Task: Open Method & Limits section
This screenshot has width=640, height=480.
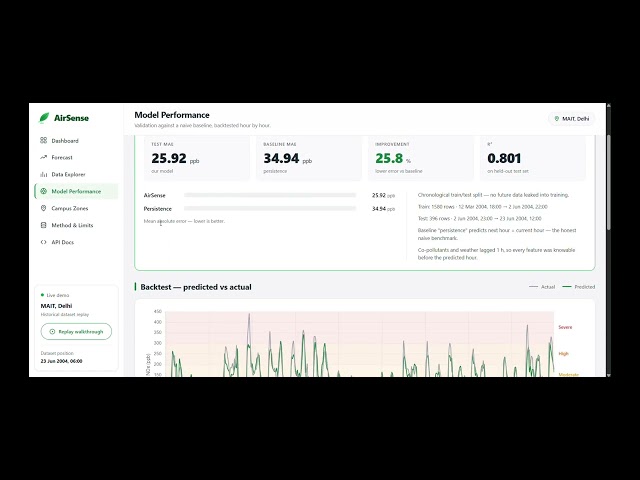Action: 76,225
